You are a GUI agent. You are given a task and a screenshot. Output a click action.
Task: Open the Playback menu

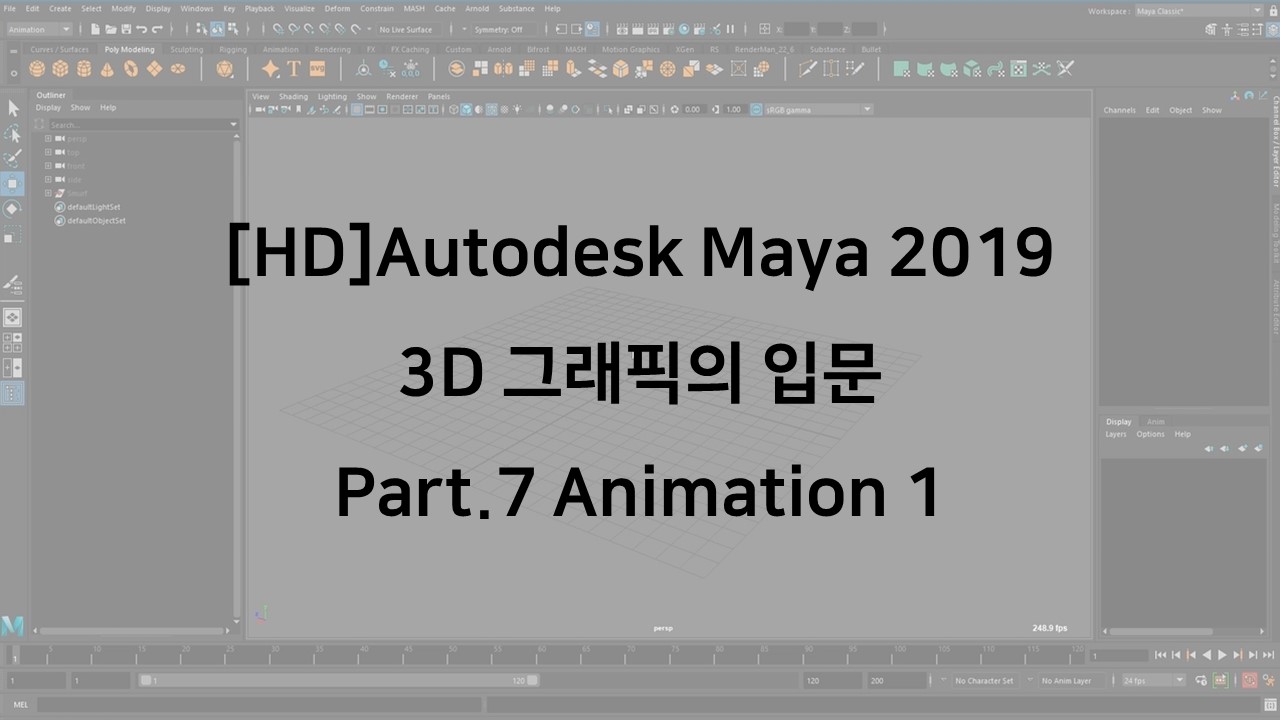[259, 8]
